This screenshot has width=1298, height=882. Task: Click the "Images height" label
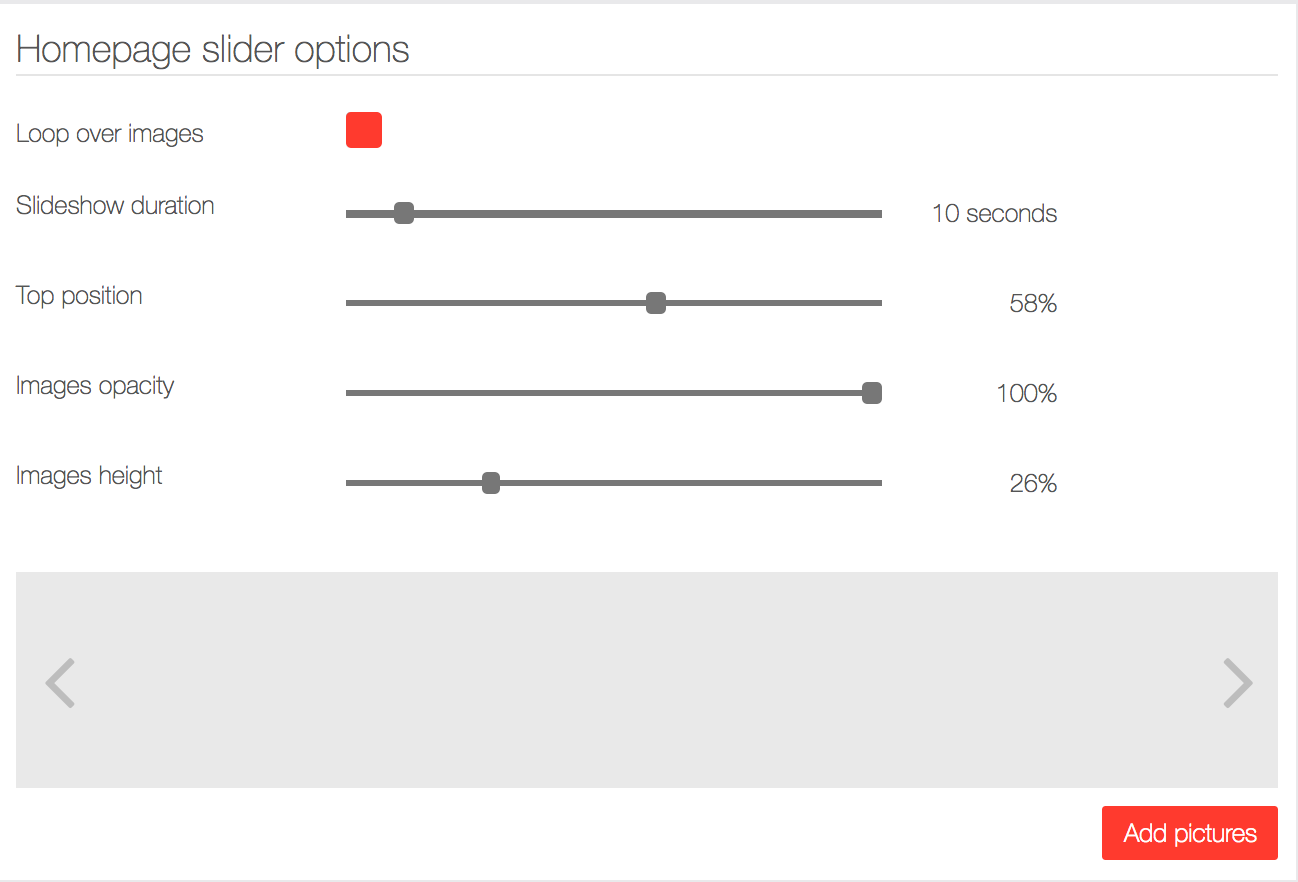tap(89, 476)
